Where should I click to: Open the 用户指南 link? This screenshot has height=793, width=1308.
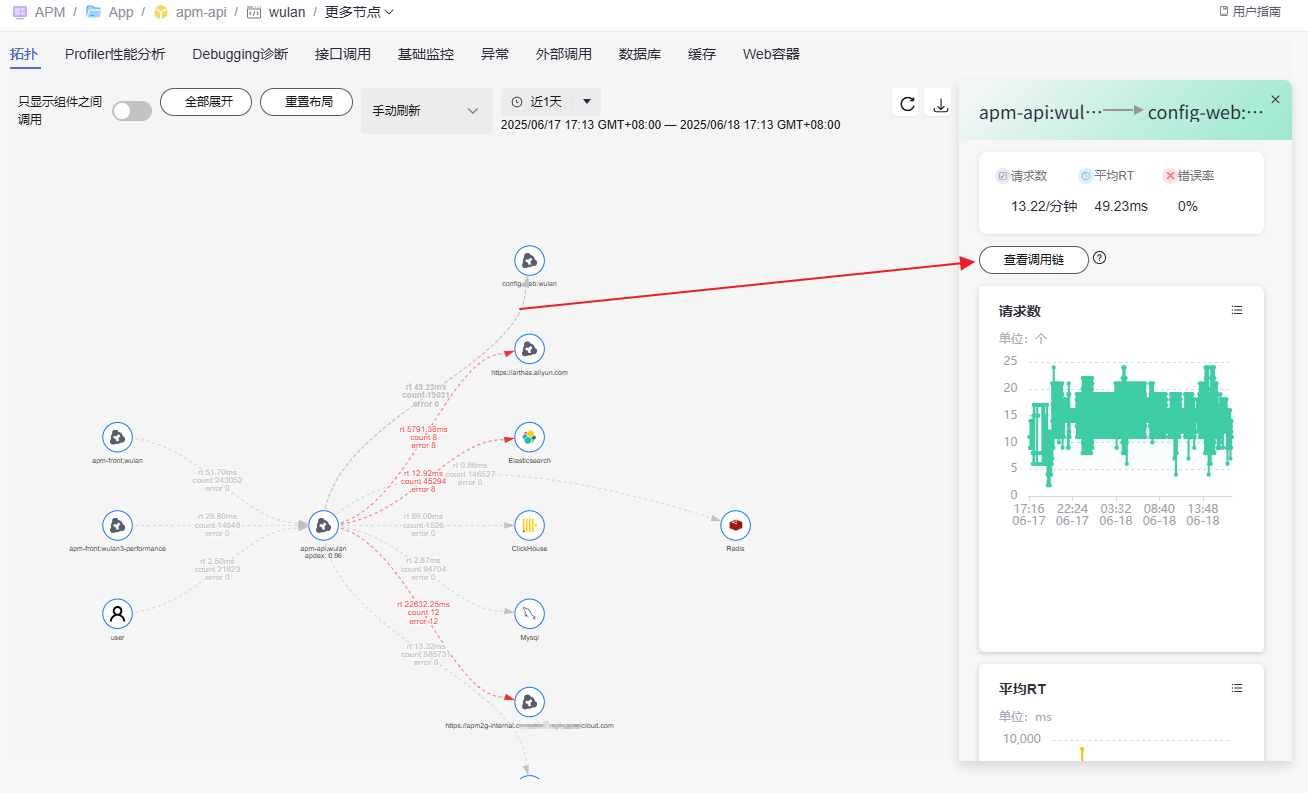coord(1249,12)
